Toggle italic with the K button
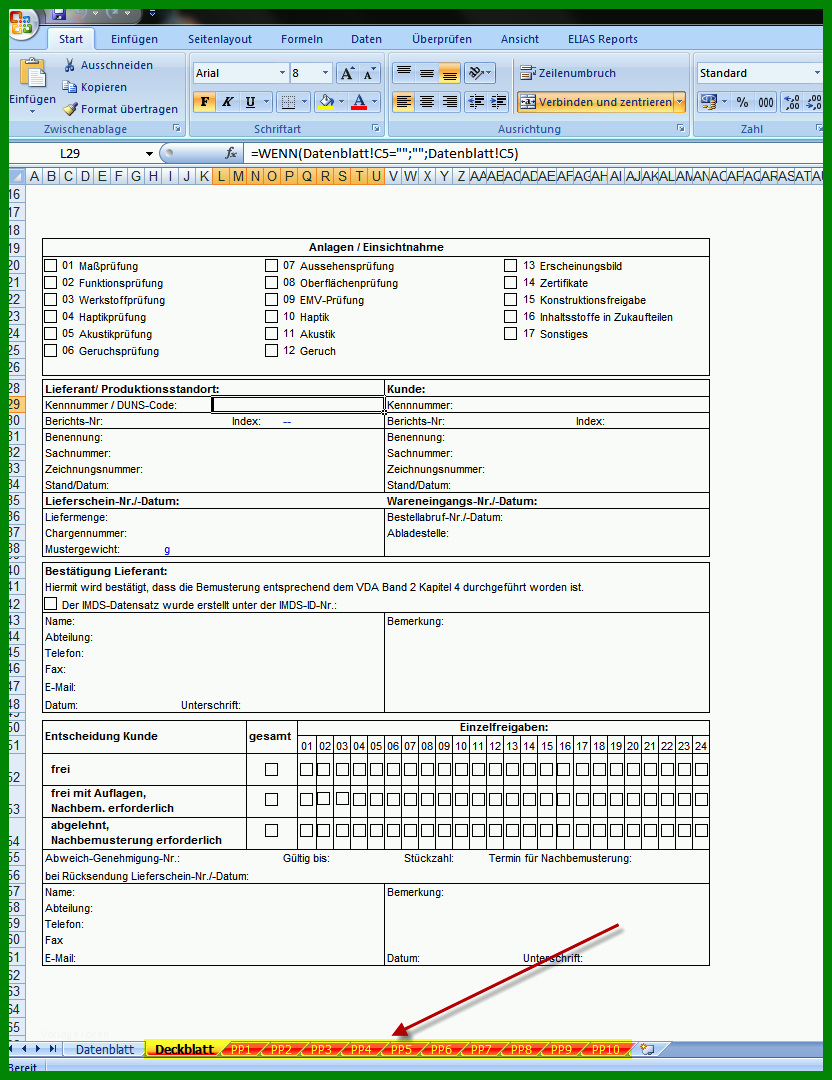The height and width of the screenshot is (1080, 832). (227, 102)
